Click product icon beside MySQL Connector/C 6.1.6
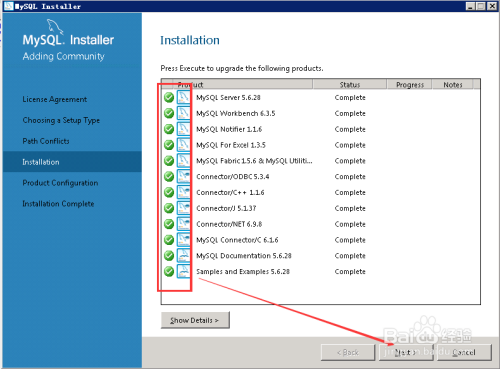The width and height of the screenshot is (500, 369). [183, 240]
